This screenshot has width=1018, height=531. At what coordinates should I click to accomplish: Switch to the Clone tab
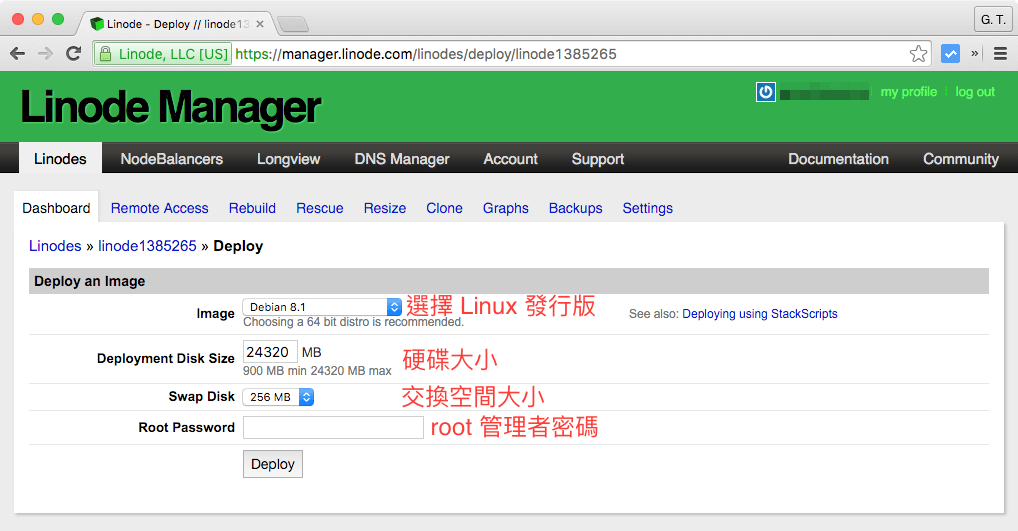(x=444, y=208)
